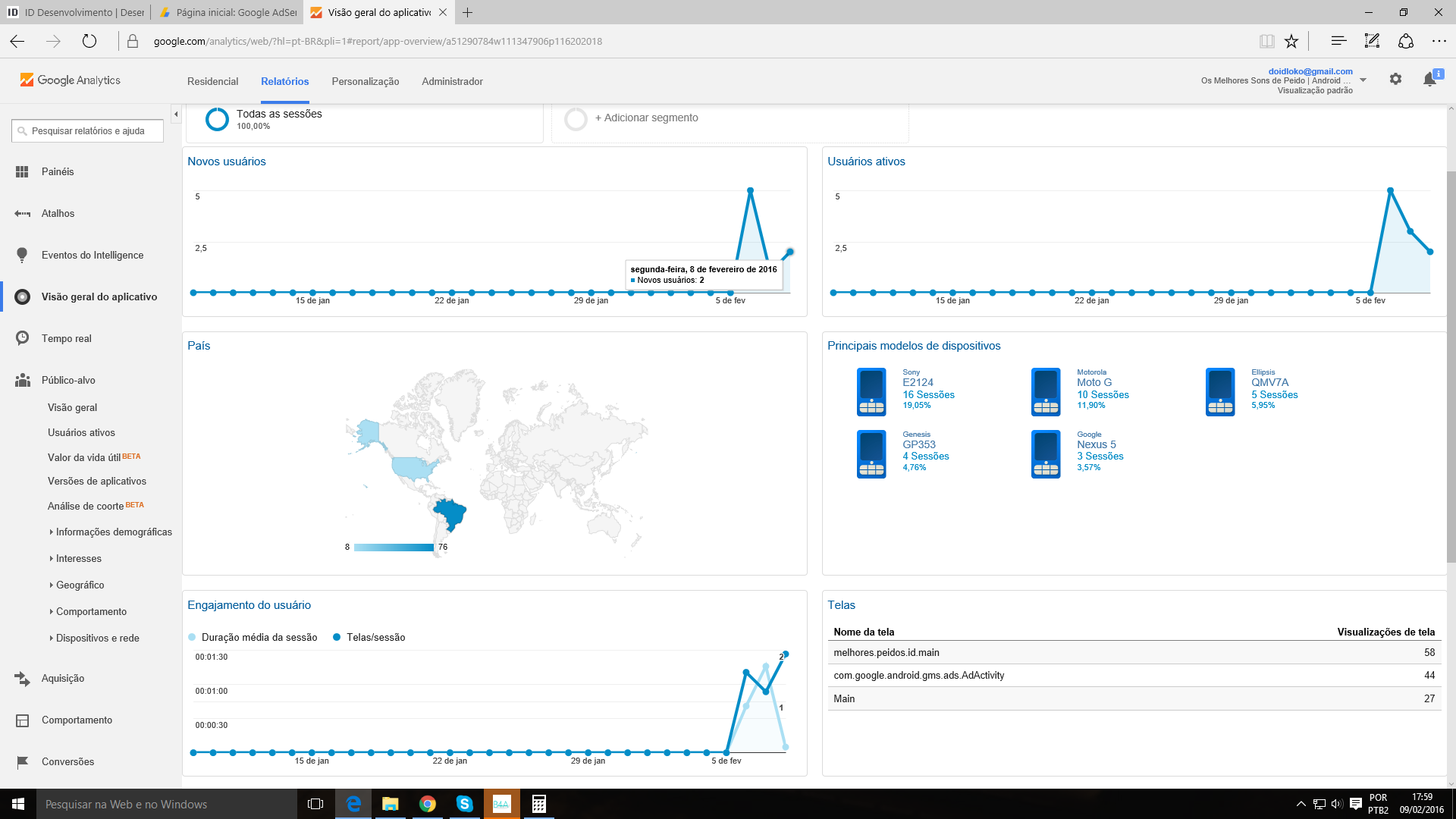
Task: Open the Aquisição arrow icon
Action: tap(22, 679)
